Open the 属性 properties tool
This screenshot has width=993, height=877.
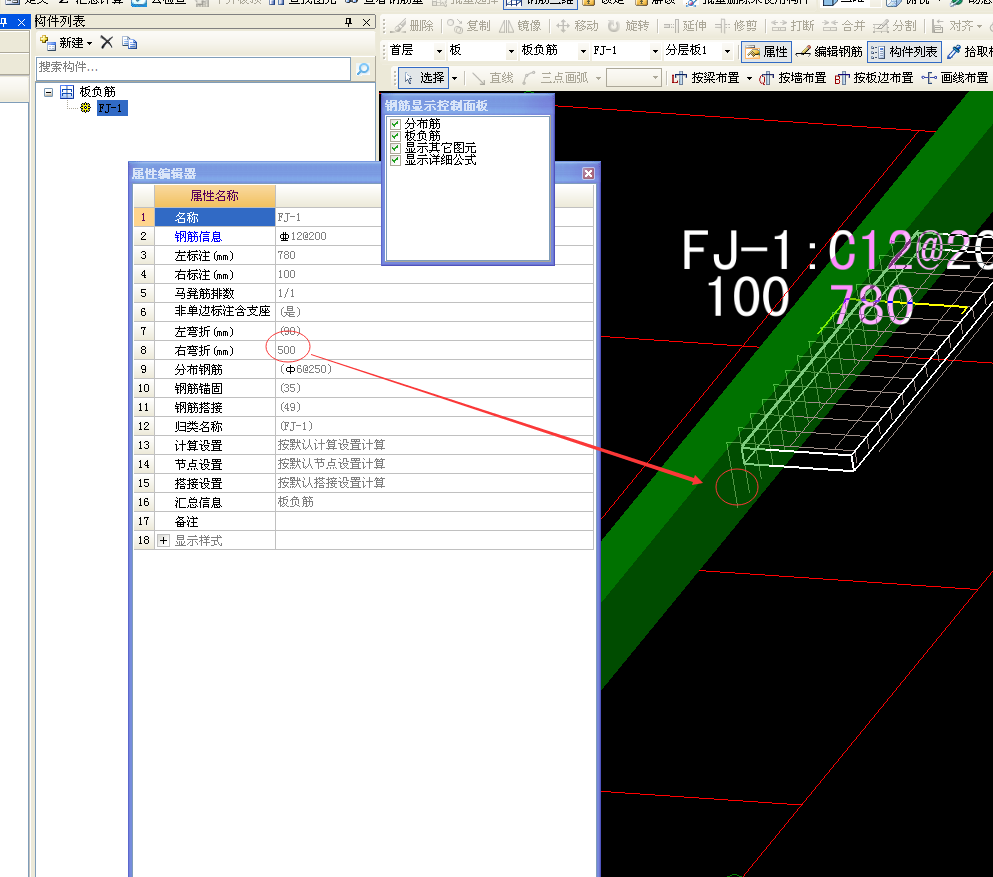coord(766,51)
